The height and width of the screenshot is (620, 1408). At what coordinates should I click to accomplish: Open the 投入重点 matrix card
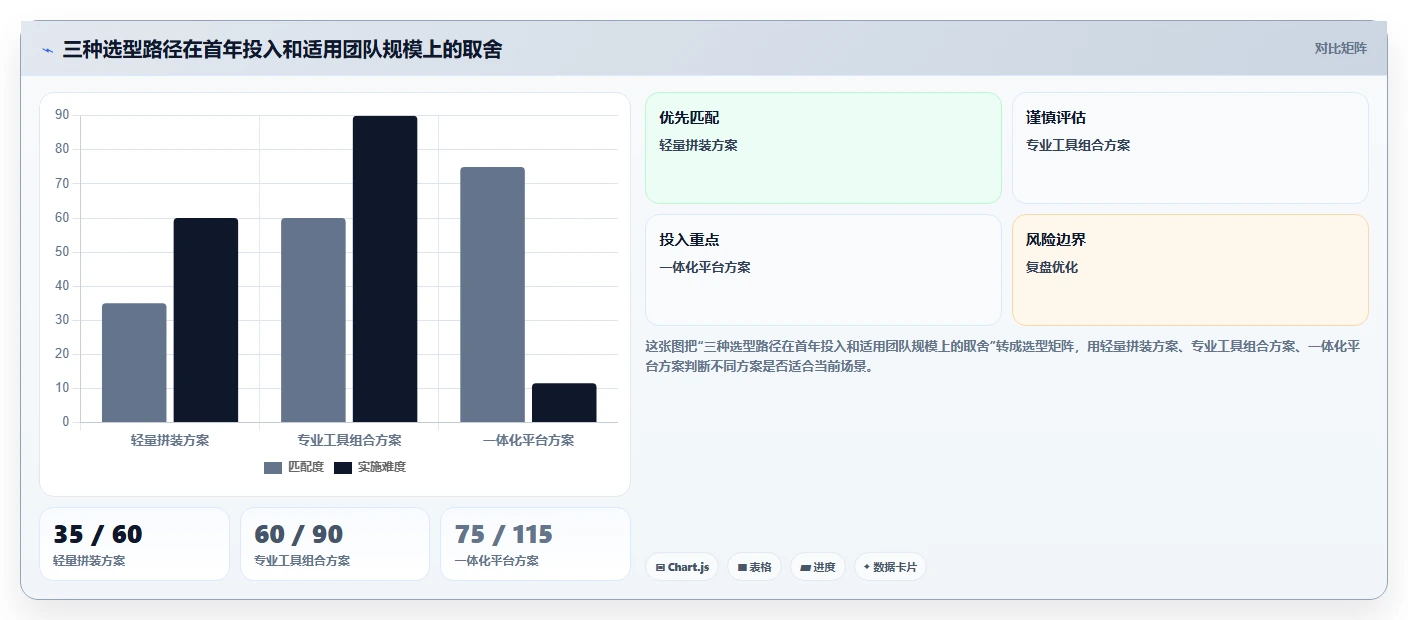pyautogui.click(x=823, y=270)
